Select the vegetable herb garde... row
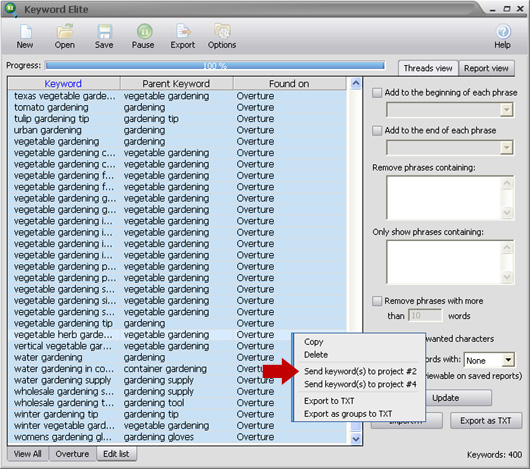This screenshot has width=530, height=469. click(177, 335)
